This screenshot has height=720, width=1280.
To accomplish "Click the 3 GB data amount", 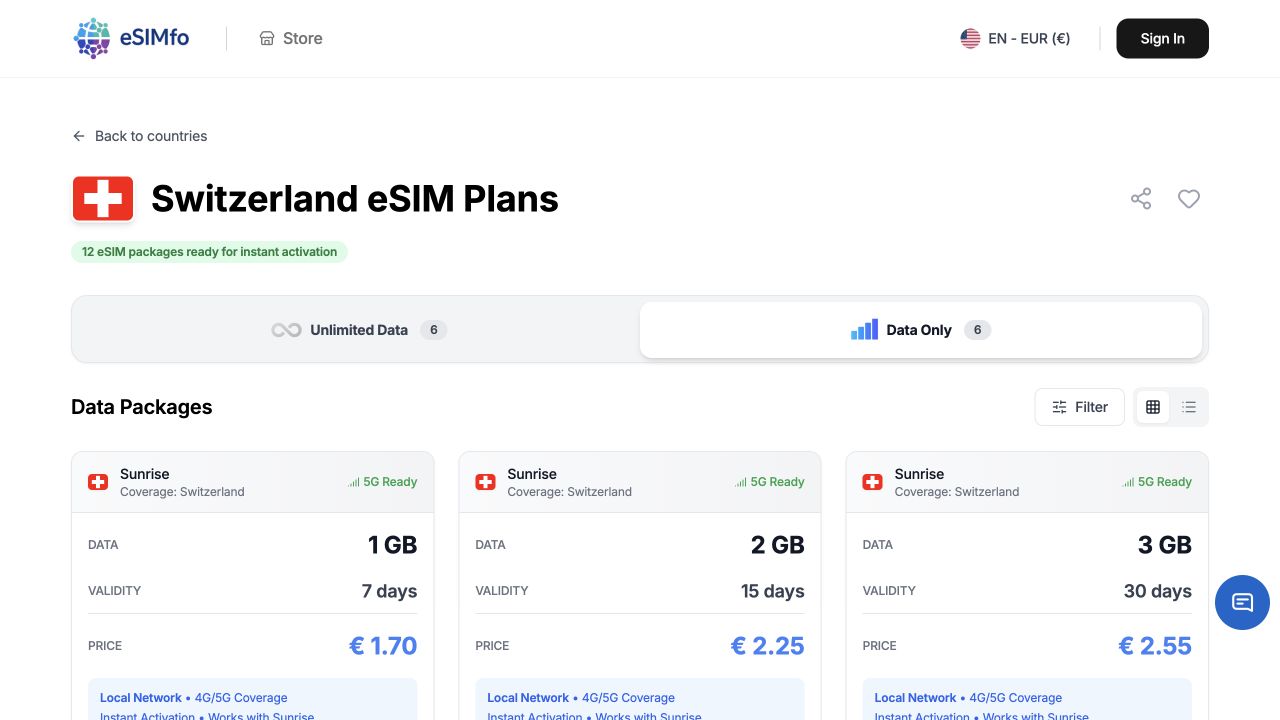I will click(x=1165, y=545).
